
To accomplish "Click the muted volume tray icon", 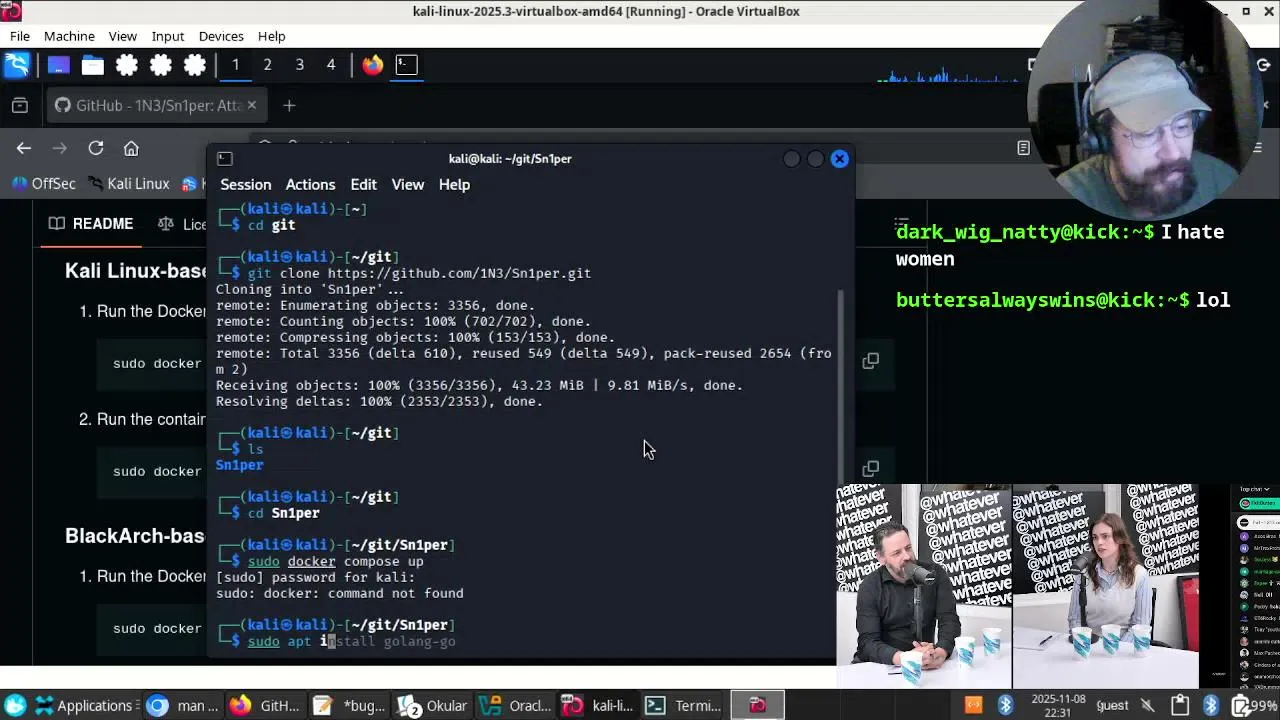I will 1148,706.
